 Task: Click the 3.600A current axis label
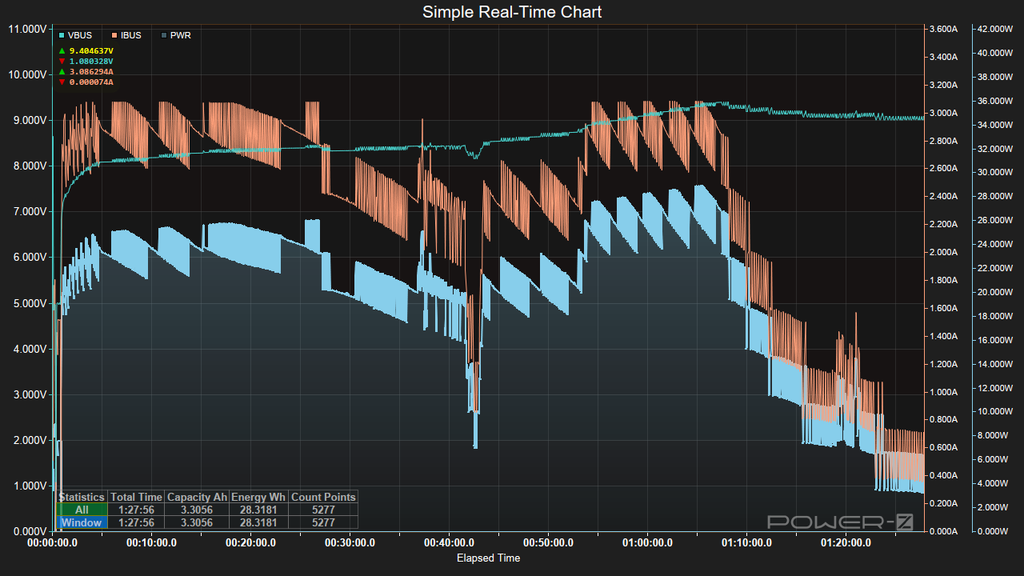click(943, 29)
